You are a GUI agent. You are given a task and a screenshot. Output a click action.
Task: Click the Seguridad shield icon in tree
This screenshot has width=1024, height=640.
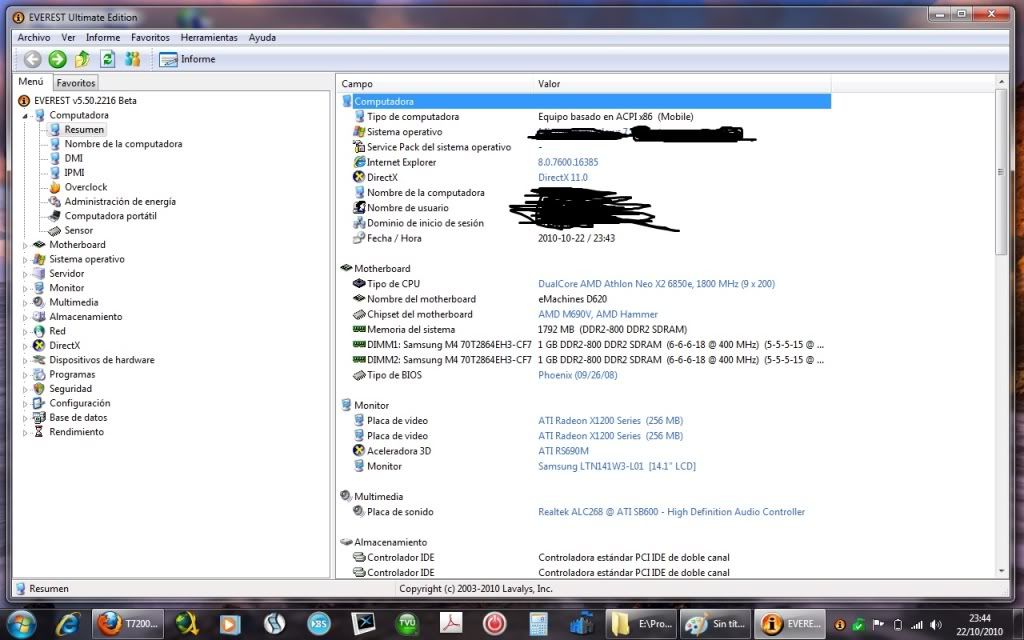(x=39, y=389)
